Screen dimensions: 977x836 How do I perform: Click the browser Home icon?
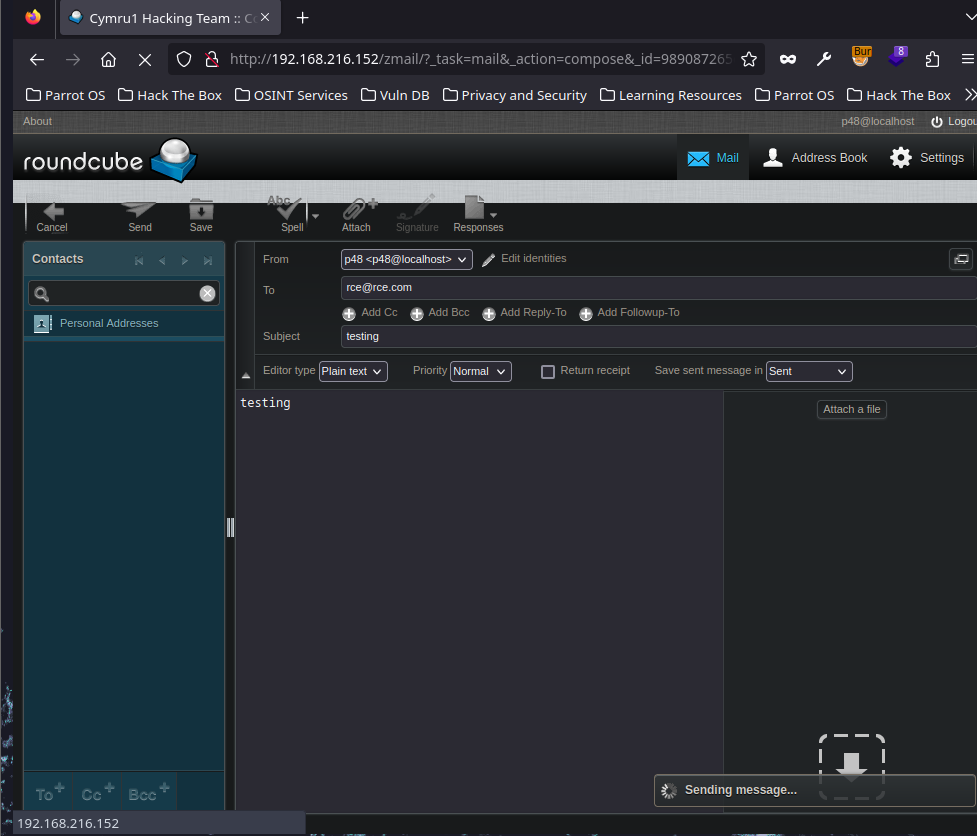pyautogui.click(x=108, y=59)
